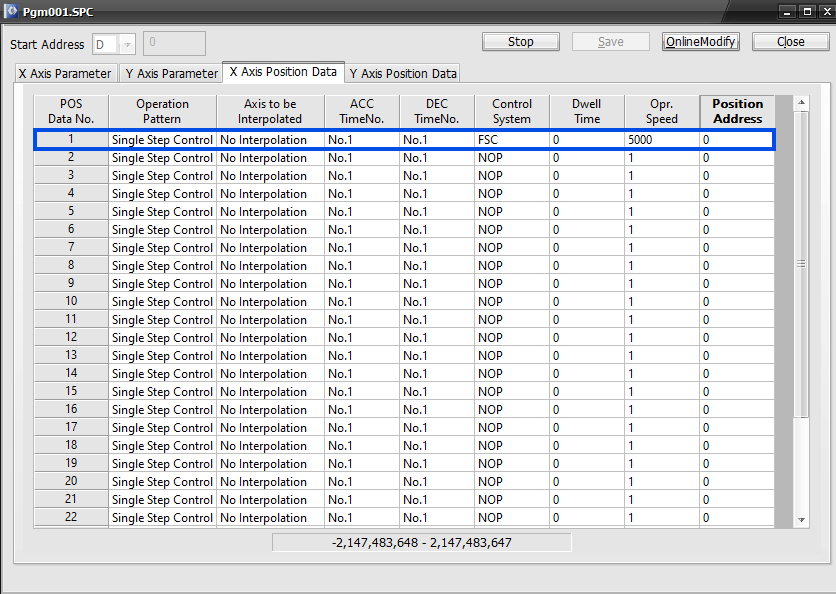
Task: Close the window via title bar X
Action: (827, 11)
